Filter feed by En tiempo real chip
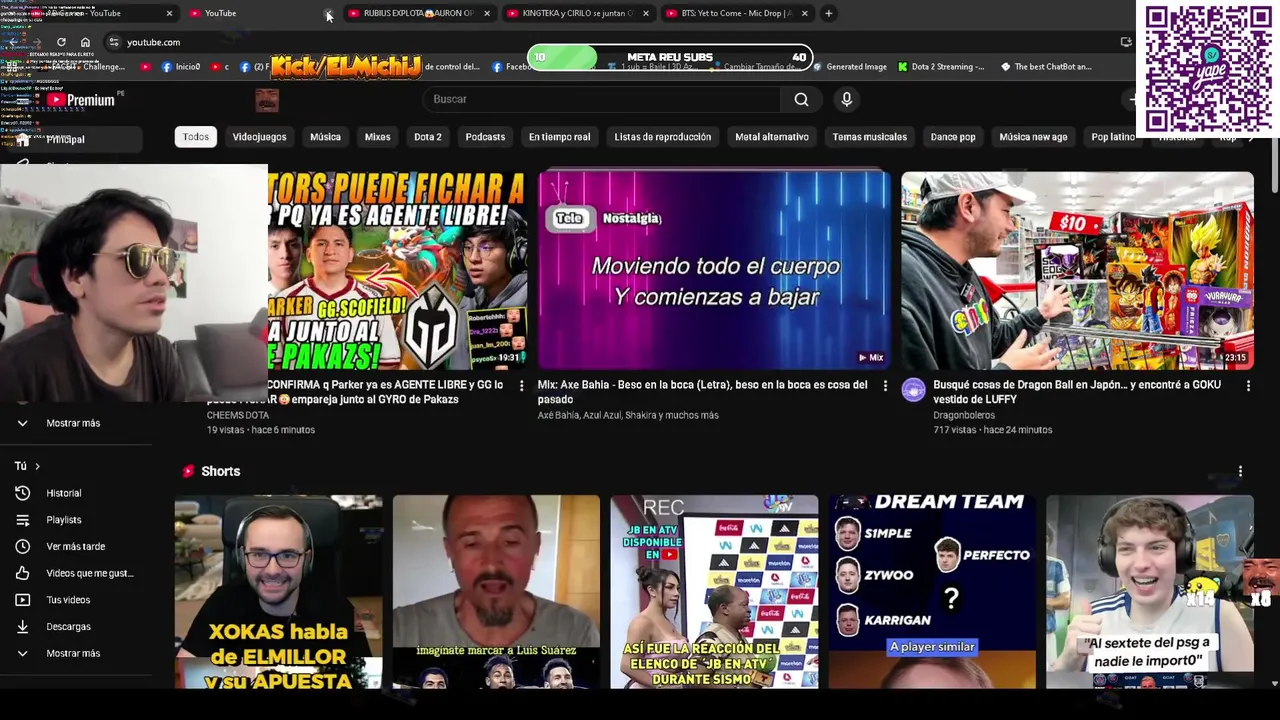Screen dimensions: 1280x720 click(559, 137)
